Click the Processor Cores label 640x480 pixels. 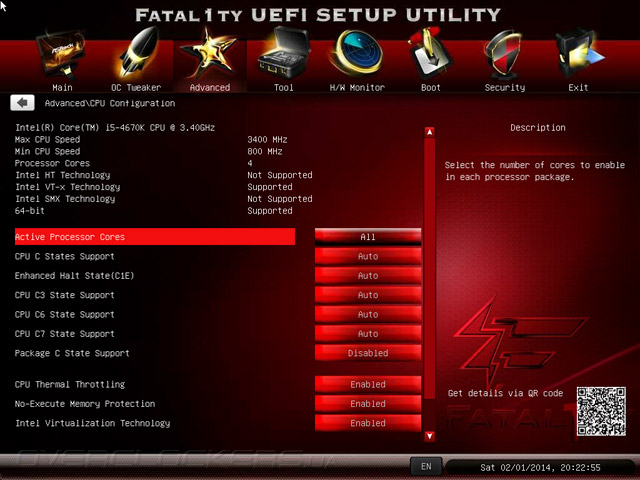point(52,163)
